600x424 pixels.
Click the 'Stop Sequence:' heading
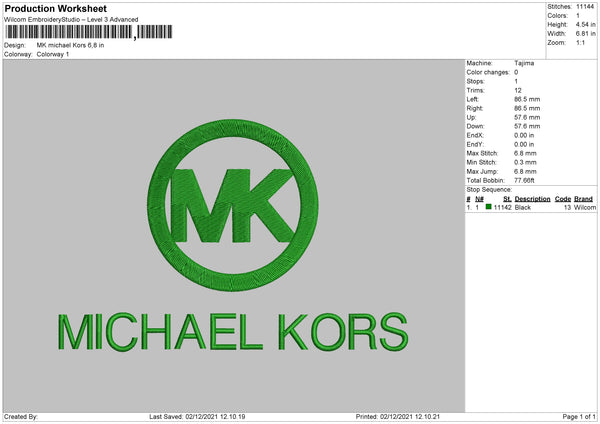tap(489, 190)
